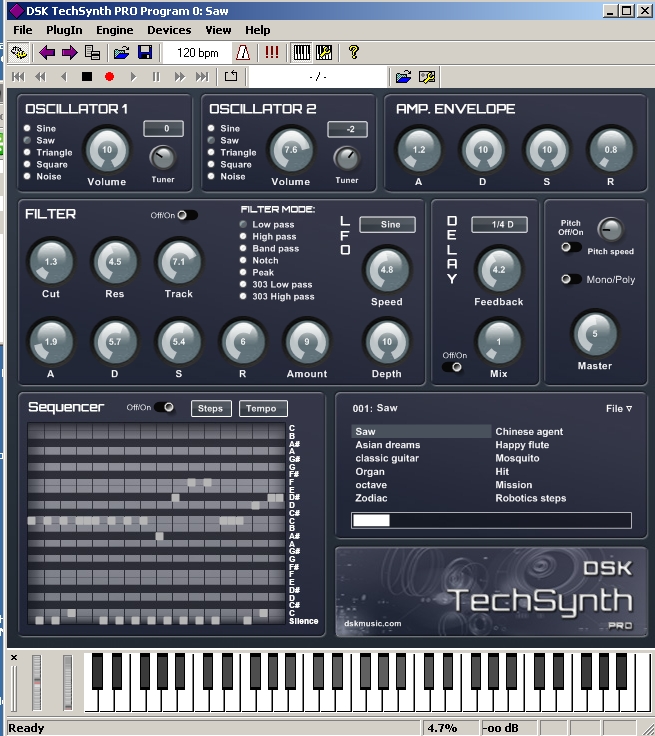Click the step back transport button
655x736 pixels.
click(x=64, y=77)
